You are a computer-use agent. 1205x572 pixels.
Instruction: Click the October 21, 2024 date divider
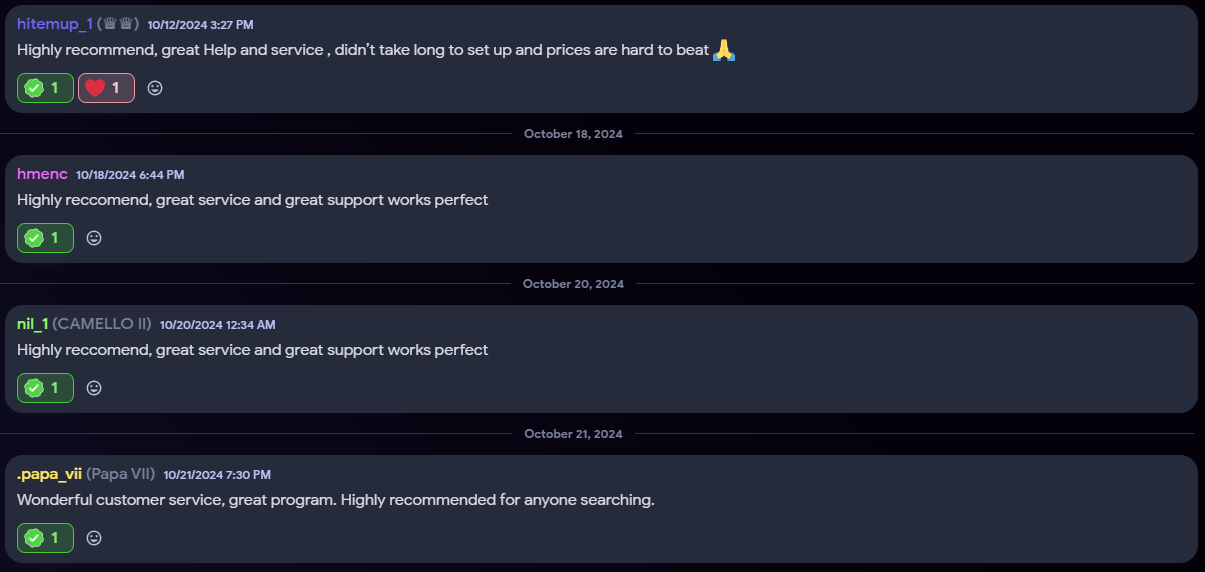[x=573, y=434]
